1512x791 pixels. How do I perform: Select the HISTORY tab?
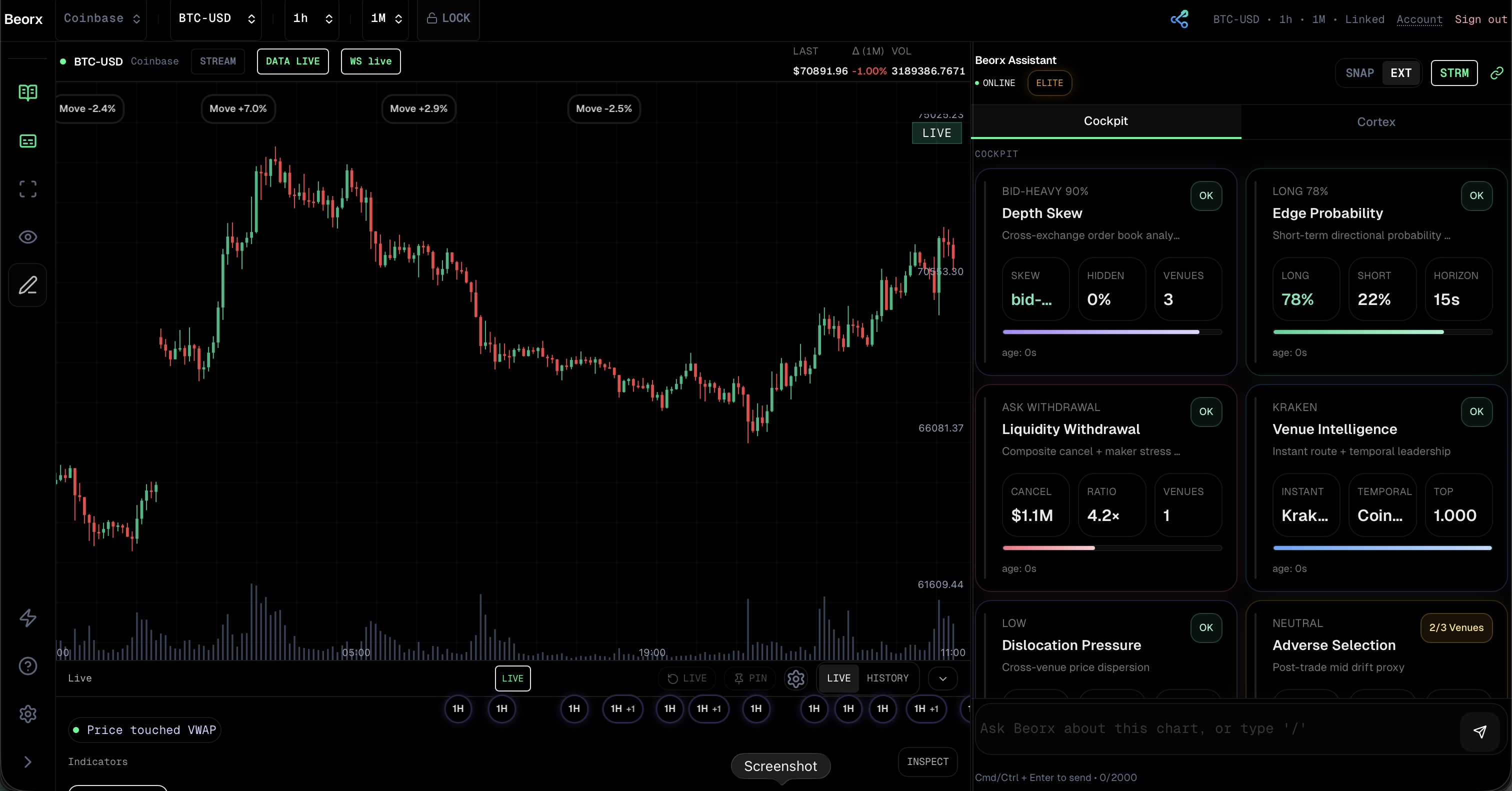(x=887, y=678)
